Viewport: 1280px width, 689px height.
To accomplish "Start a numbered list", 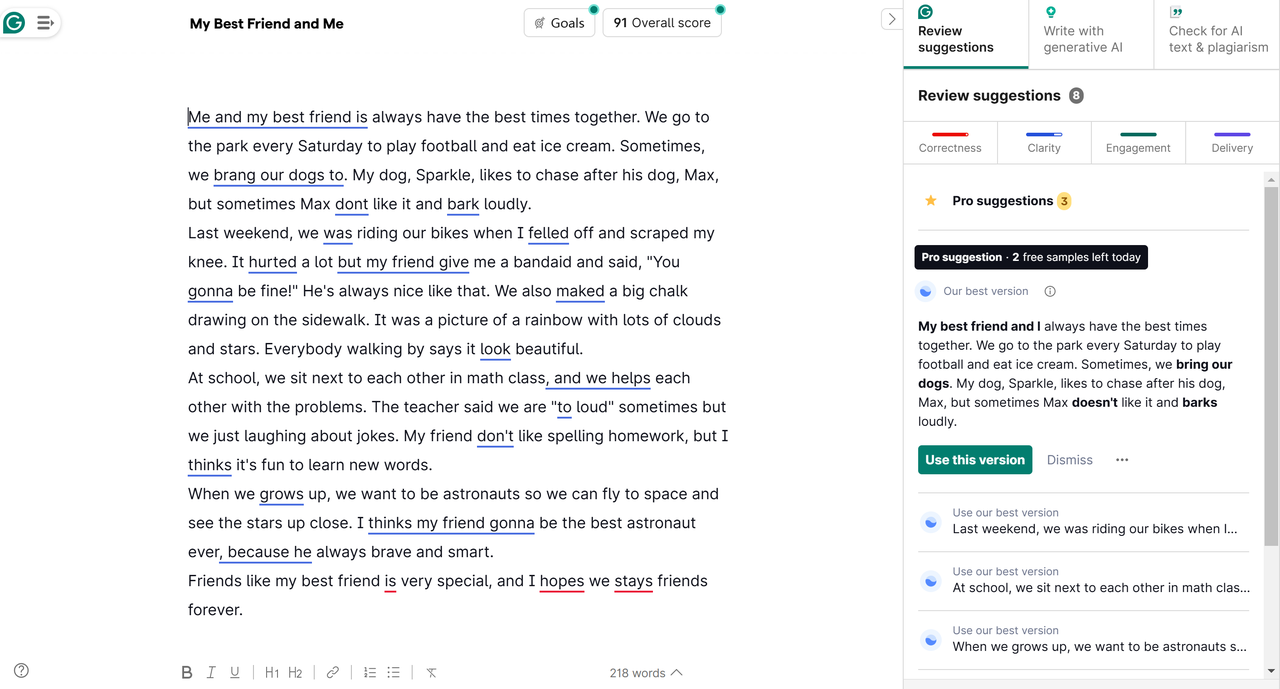I will point(370,673).
